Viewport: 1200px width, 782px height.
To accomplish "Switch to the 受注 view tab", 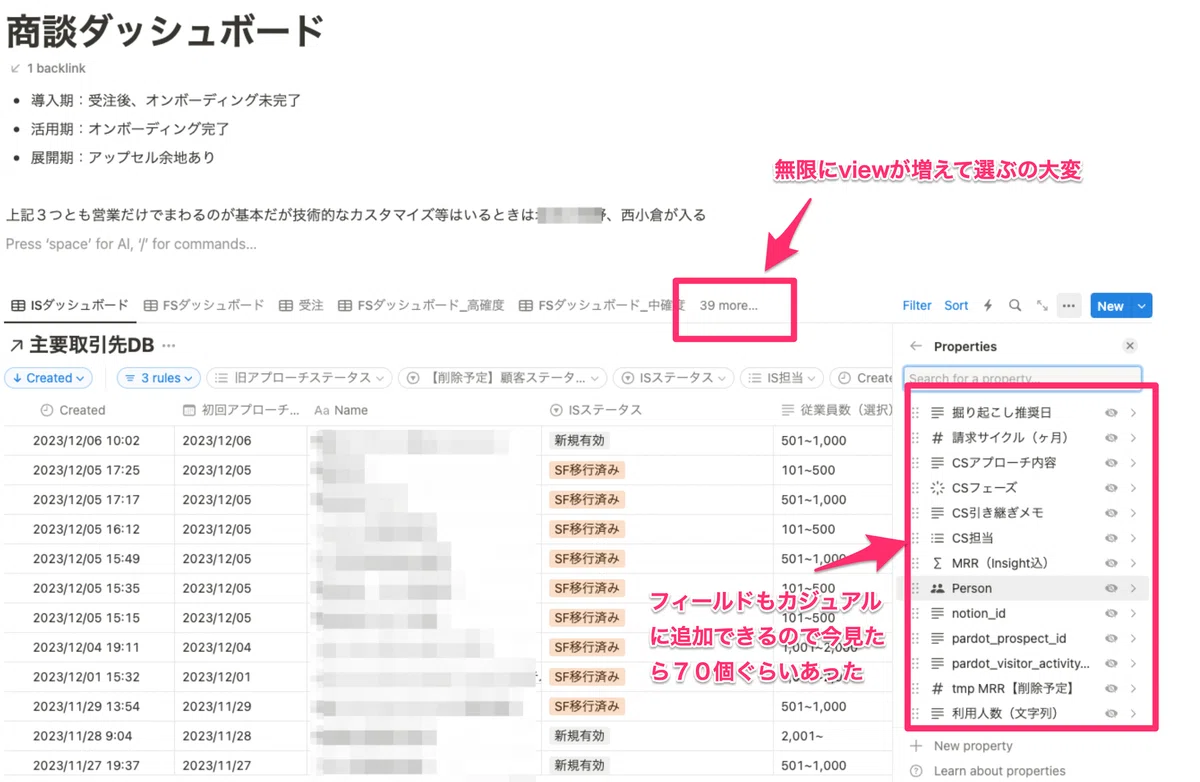I will pyautogui.click(x=301, y=305).
